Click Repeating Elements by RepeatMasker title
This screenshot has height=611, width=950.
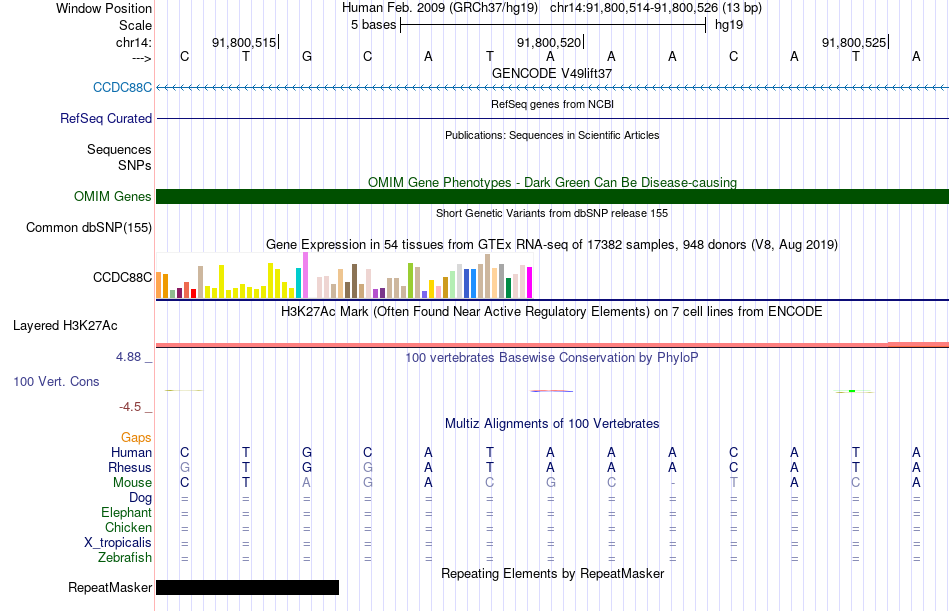[552, 573]
